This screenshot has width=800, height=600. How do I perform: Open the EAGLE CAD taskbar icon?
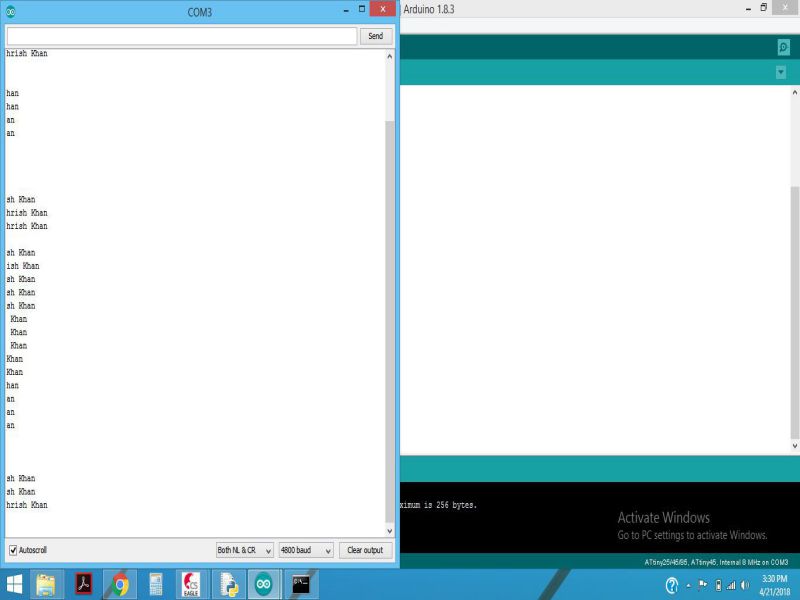click(x=191, y=584)
